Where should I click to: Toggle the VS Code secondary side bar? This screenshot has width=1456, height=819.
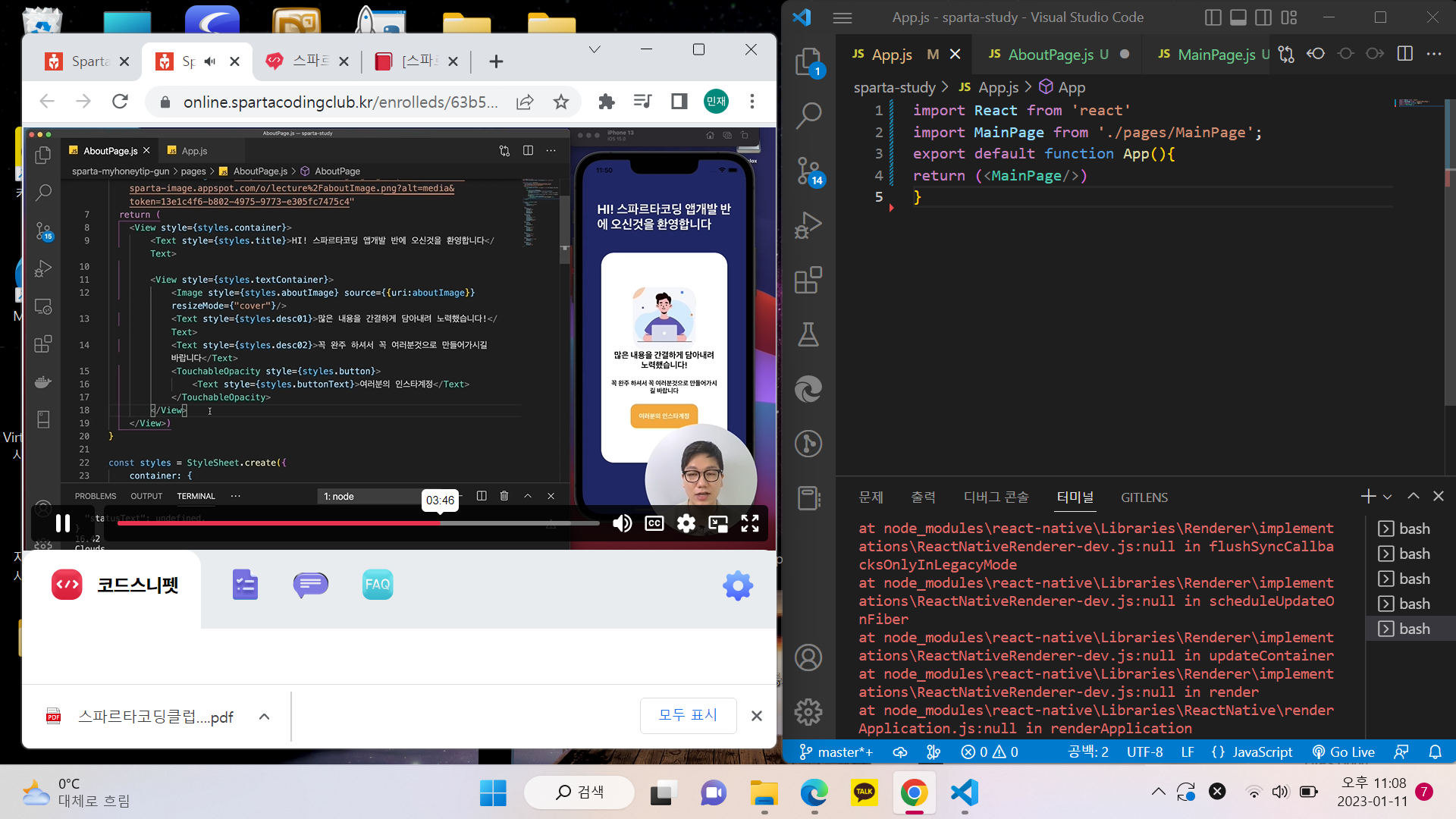pyautogui.click(x=1263, y=17)
